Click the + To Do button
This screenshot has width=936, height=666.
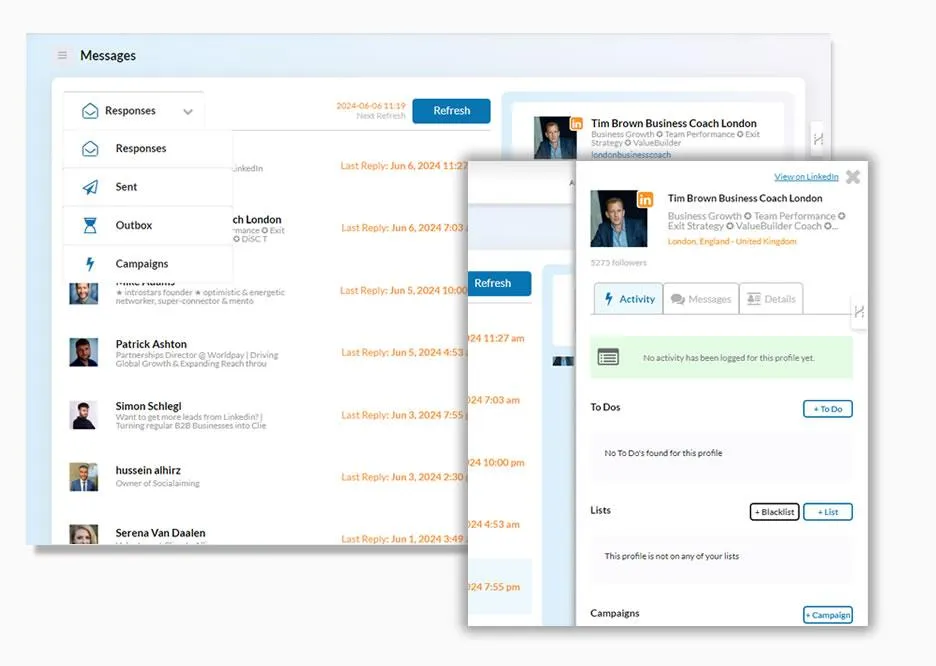point(827,409)
